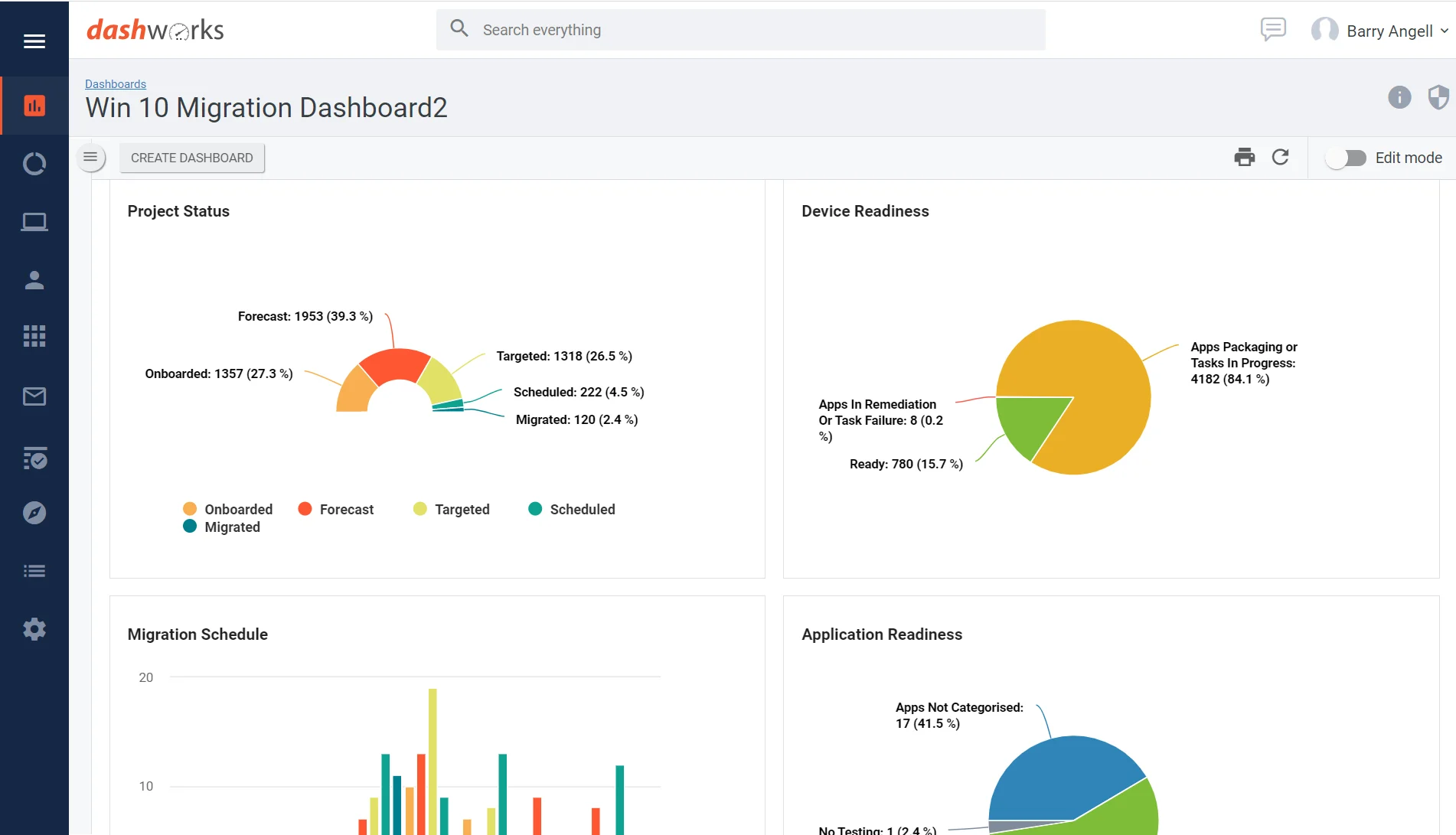This screenshot has height=835, width=1456.
Task: Open the Dashboards sidebar icon
Action: point(34,106)
